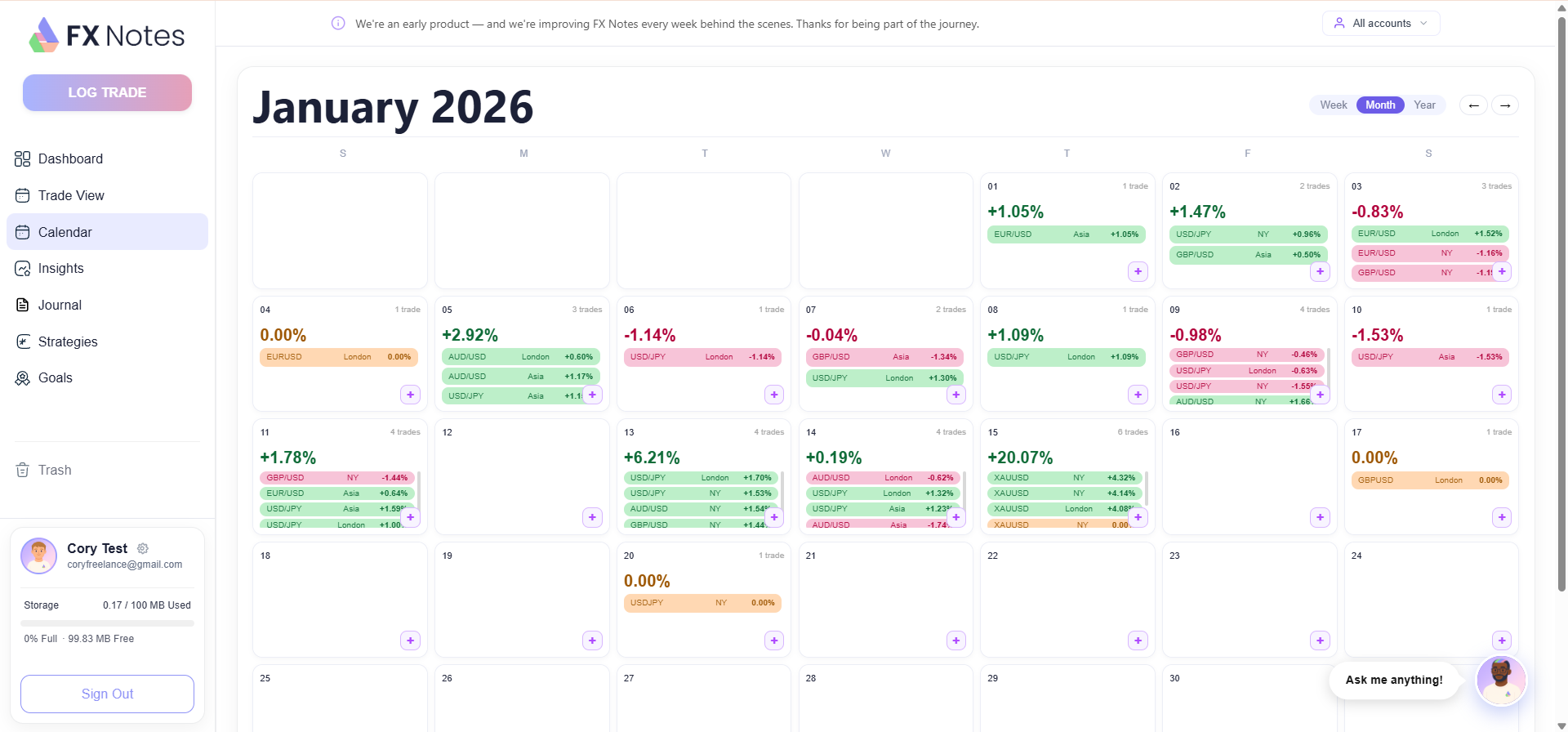Viewport: 1568px width, 732px height.
Task: Switch calendar view to Year
Action: 1425,105
